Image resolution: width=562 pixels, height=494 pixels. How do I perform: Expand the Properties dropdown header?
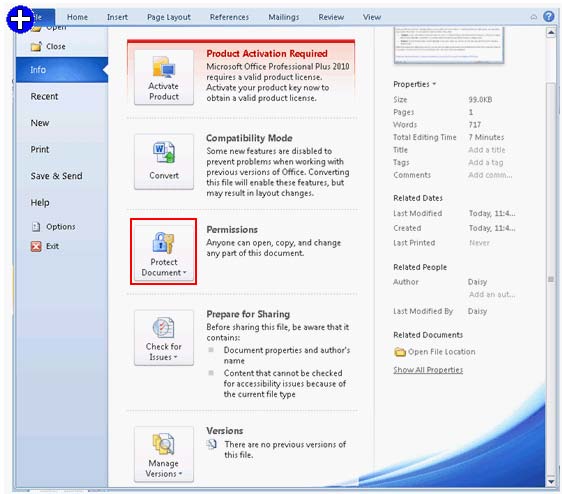pyautogui.click(x=414, y=84)
